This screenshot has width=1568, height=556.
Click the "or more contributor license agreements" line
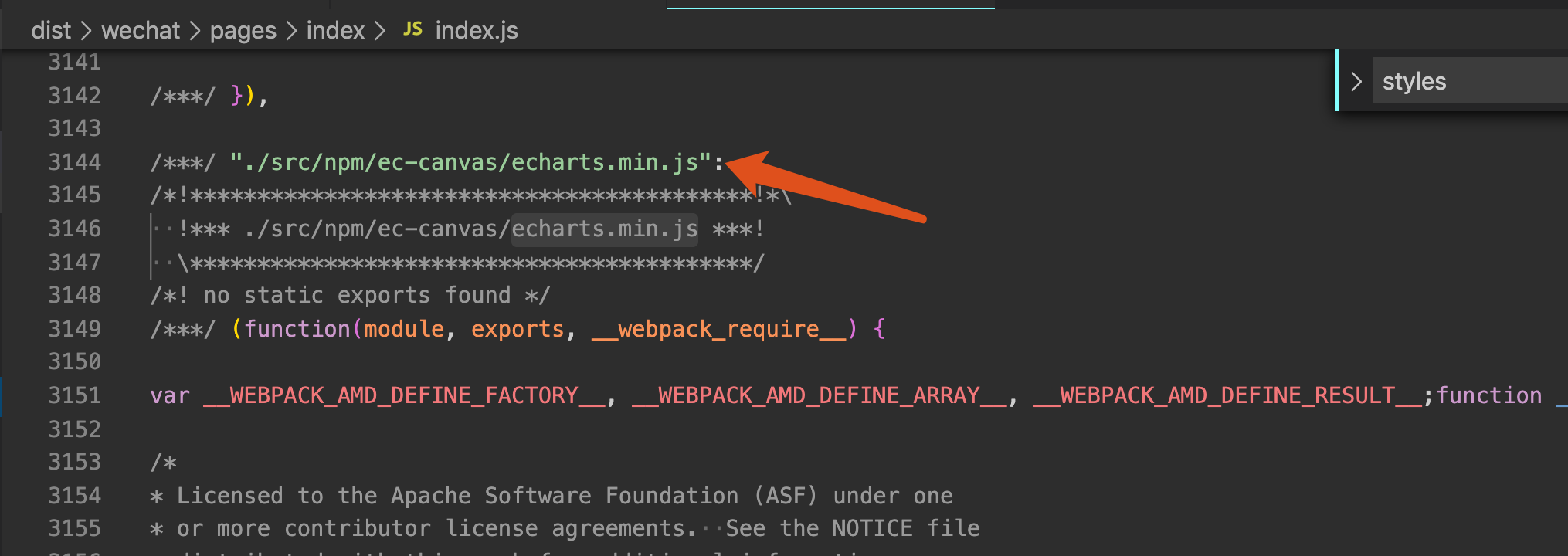[x=565, y=528]
